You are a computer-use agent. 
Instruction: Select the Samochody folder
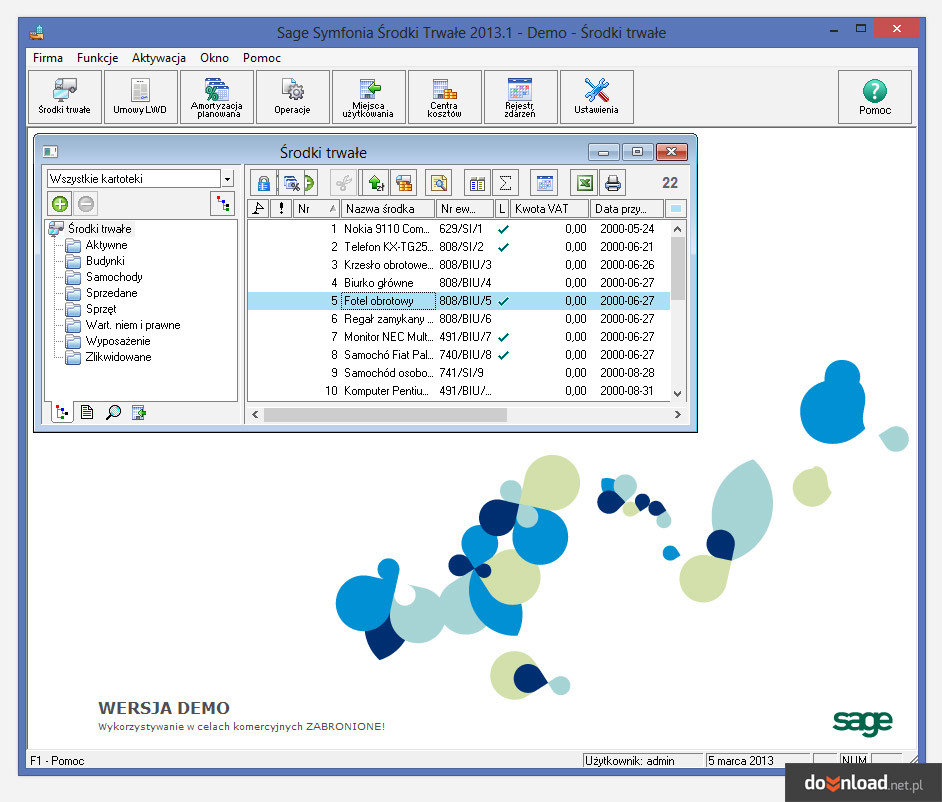coord(114,276)
